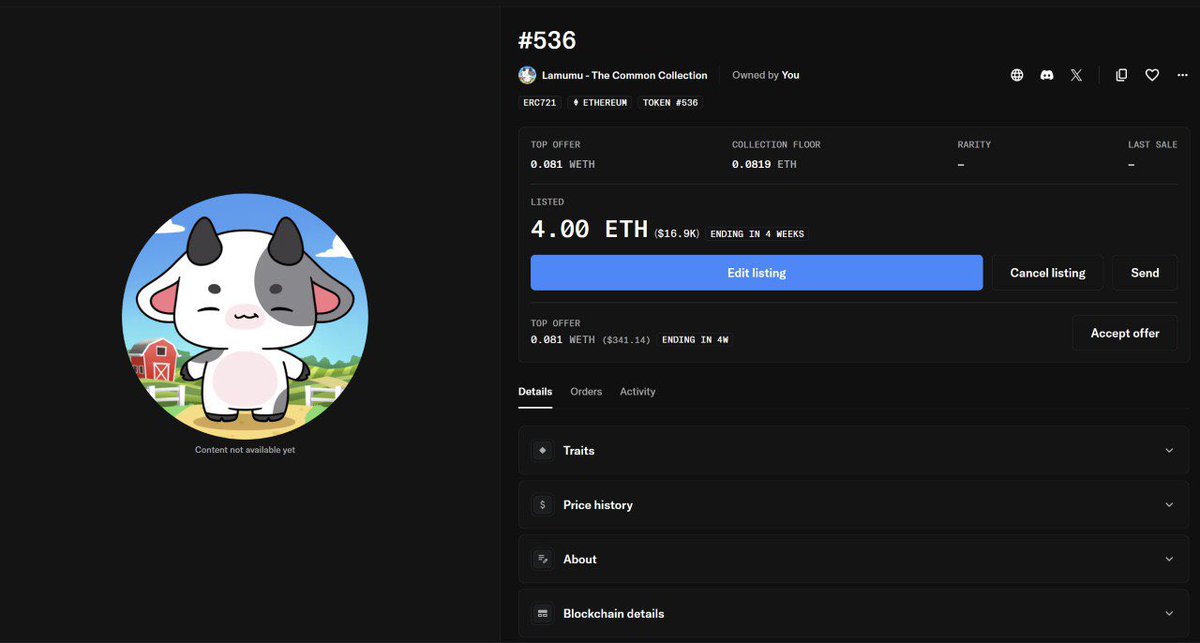Click the Price history section label
The height and width of the screenshot is (643, 1200).
(x=598, y=505)
